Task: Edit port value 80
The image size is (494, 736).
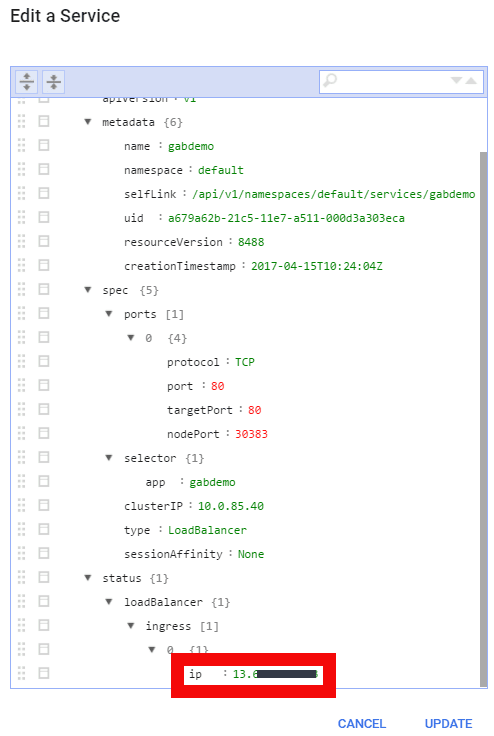Action: pyautogui.click(x=217, y=386)
